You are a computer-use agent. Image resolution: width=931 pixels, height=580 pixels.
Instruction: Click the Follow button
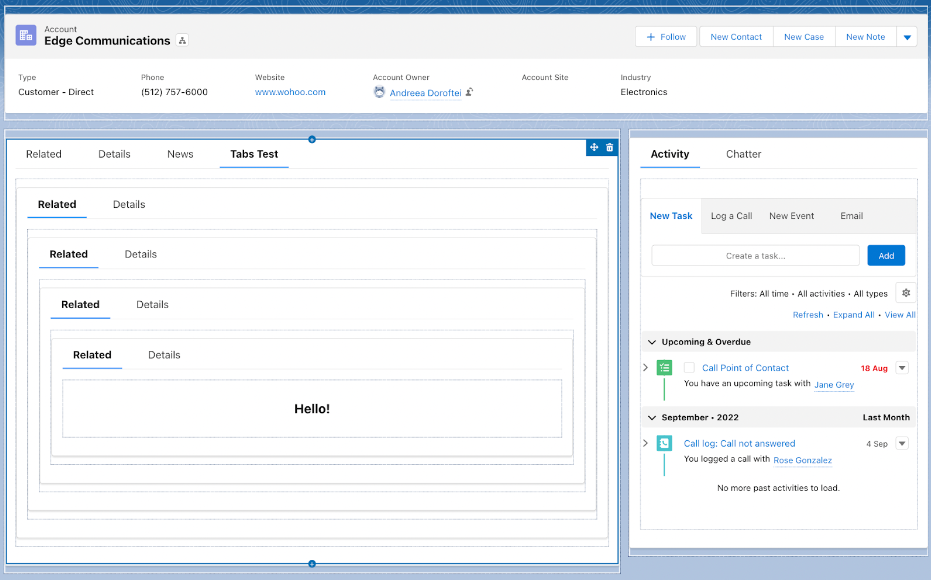coord(666,37)
